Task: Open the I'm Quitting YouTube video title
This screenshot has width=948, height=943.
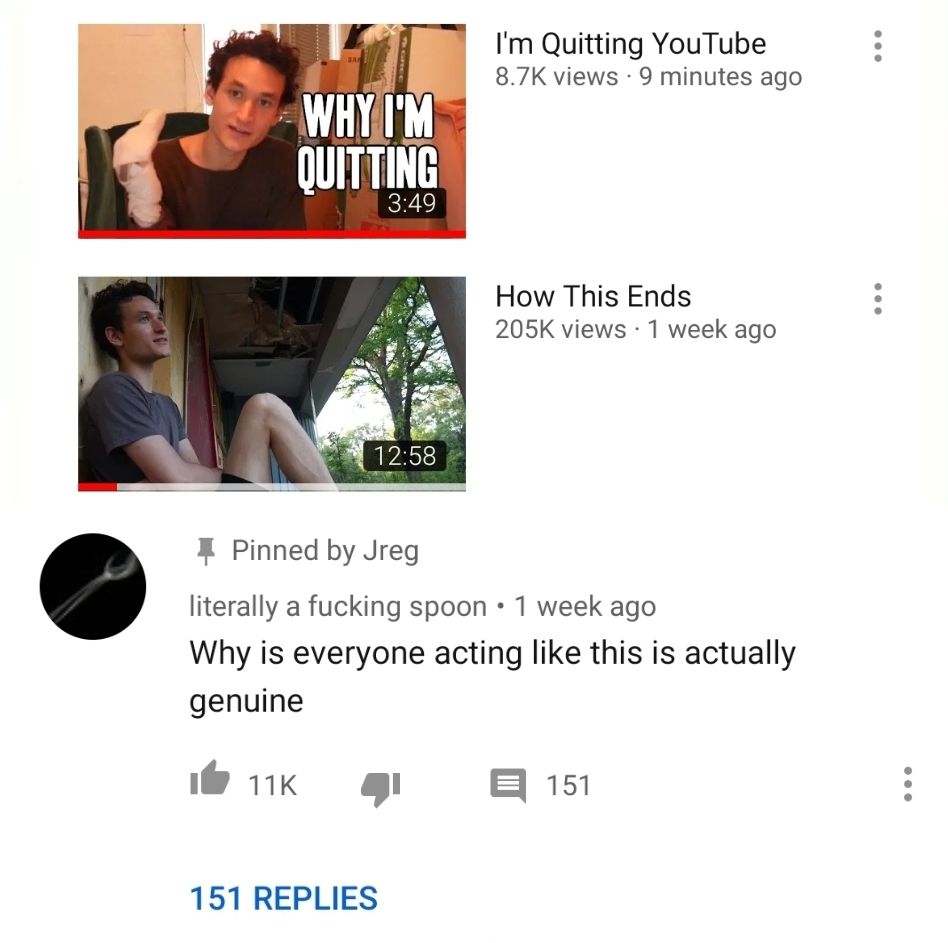Action: coord(631,44)
